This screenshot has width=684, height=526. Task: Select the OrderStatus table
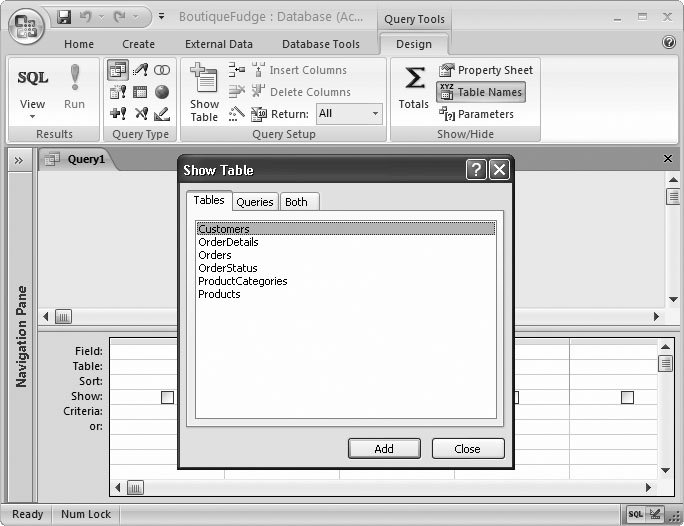click(x=346, y=268)
